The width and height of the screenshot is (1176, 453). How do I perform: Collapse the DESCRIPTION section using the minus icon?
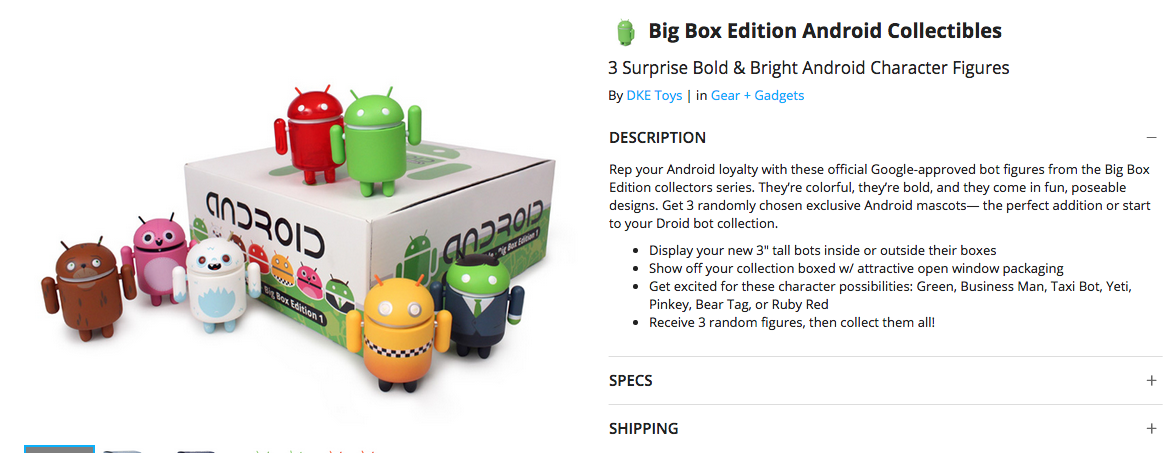1151,137
